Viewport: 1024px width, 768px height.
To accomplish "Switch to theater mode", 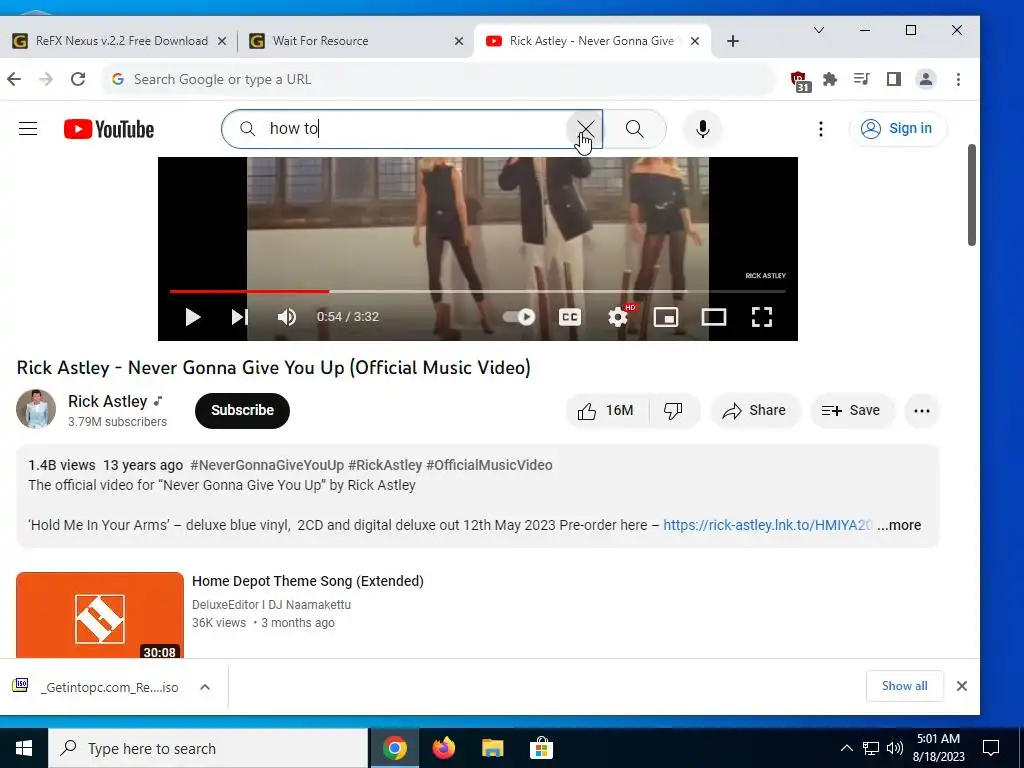I will coord(714,317).
